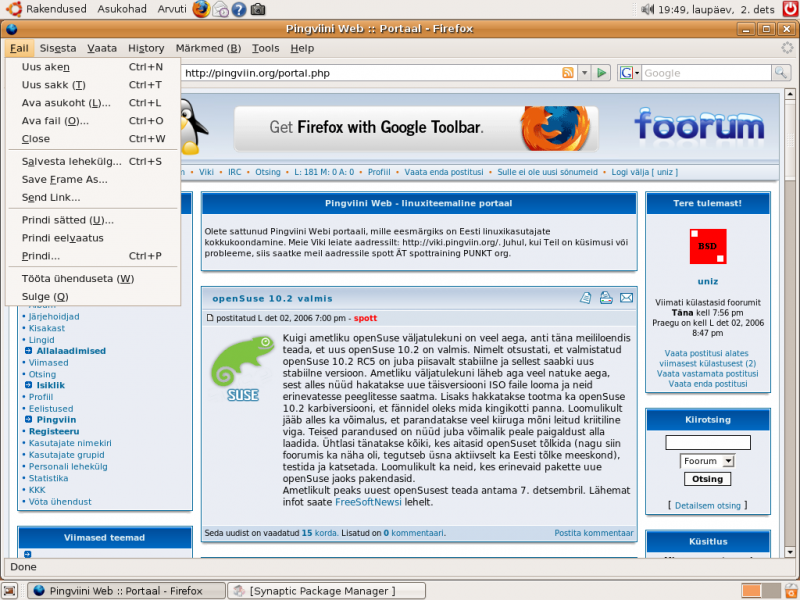
Task: Choose Tööta ühenduseta menu entry
Action: pyautogui.click(x=93, y=279)
